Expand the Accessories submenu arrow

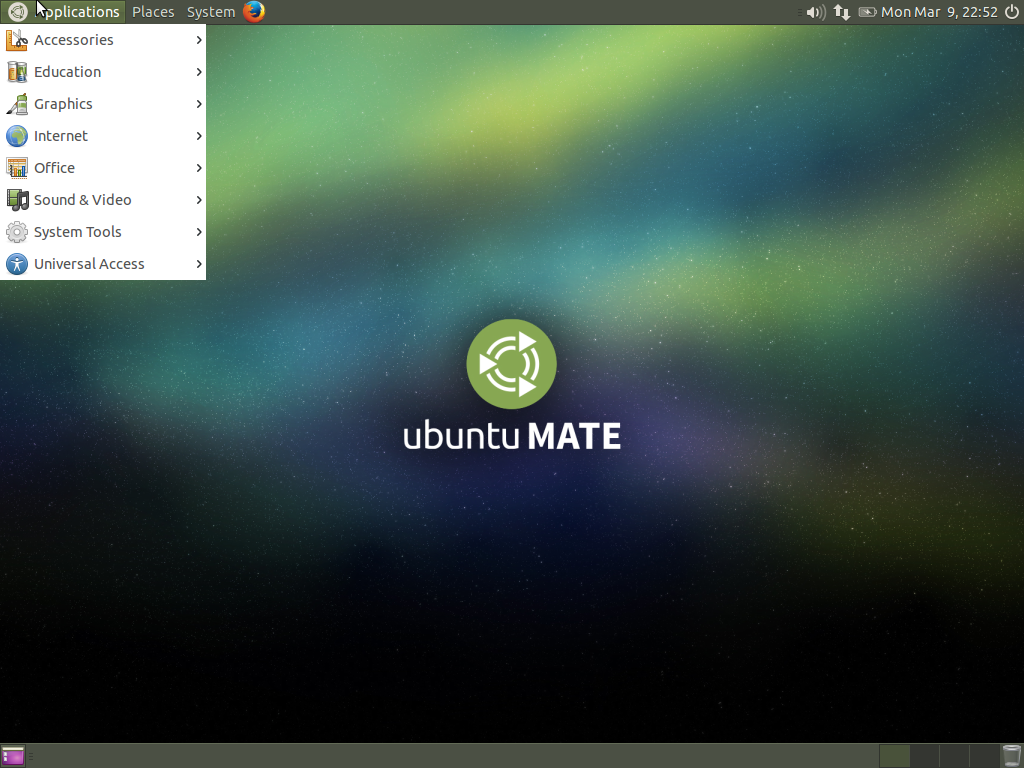coord(199,40)
